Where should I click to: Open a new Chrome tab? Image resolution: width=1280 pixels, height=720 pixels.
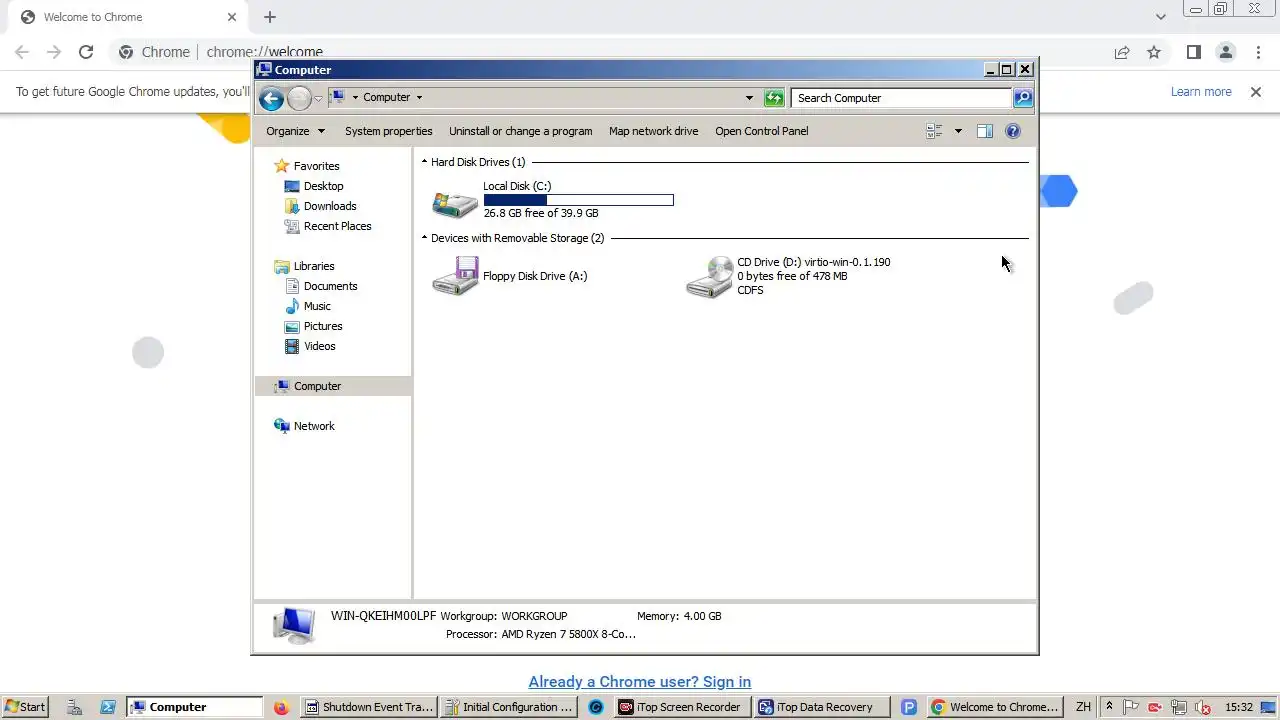click(x=270, y=17)
